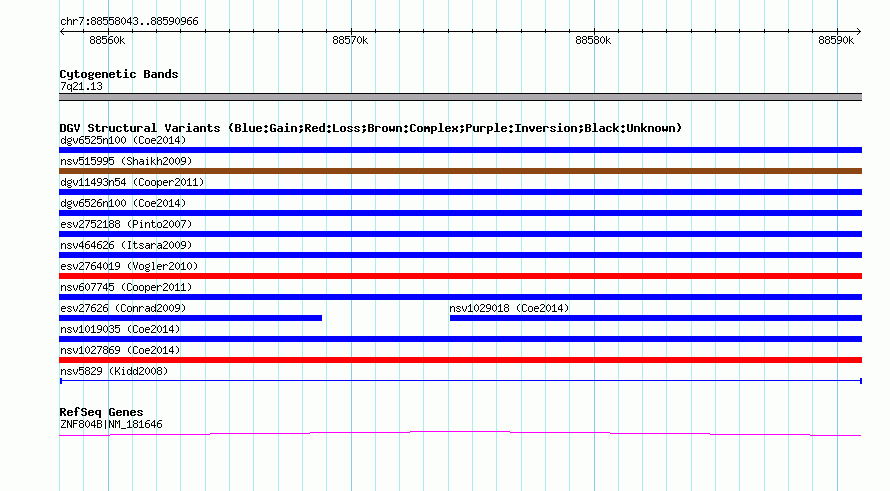Open variant label esv2764019 (Vogler2010)

pos(129,266)
